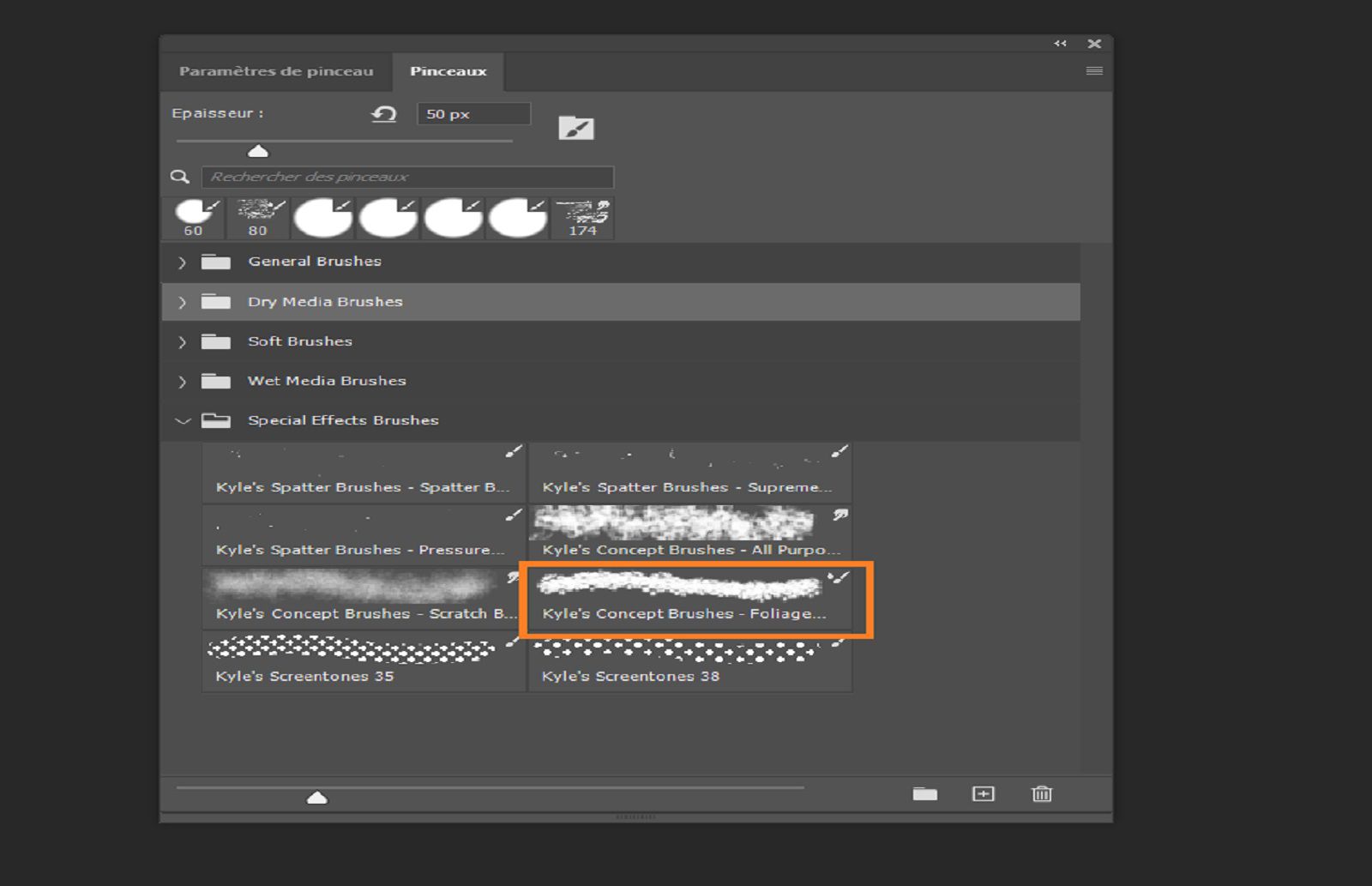
Task: Choose Kyle's Spatter Brushes - Supreme... brush
Action: [690, 472]
